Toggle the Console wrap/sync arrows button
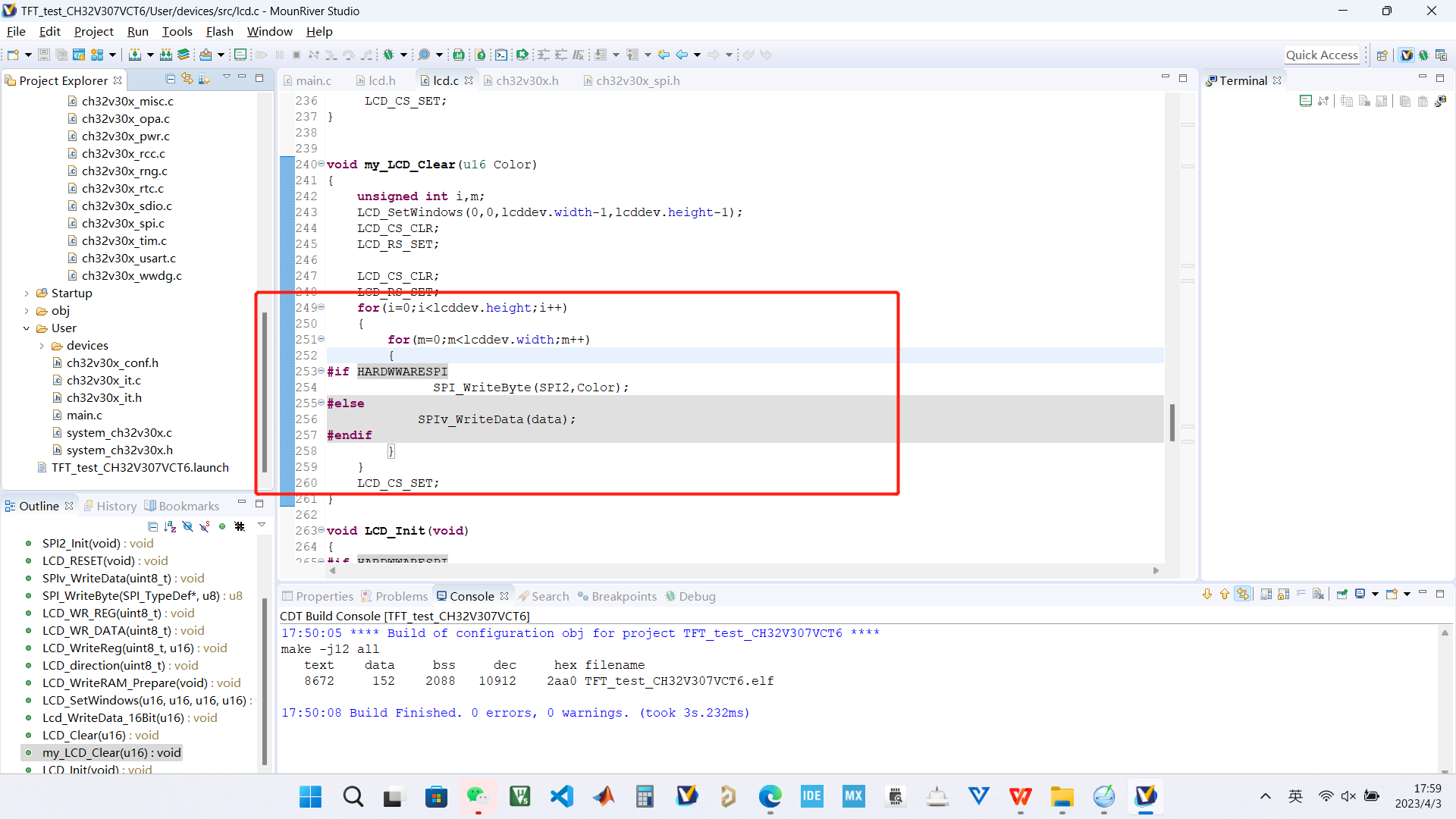Screen dimensions: 1456x819 coord(1242,594)
